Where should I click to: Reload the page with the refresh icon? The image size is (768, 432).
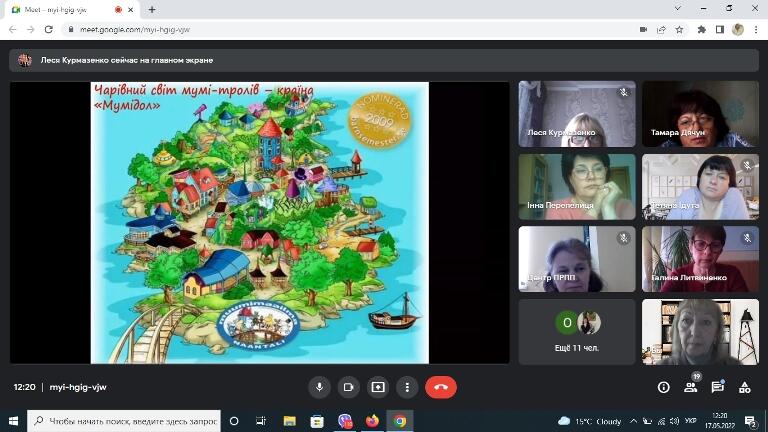click(48, 29)
